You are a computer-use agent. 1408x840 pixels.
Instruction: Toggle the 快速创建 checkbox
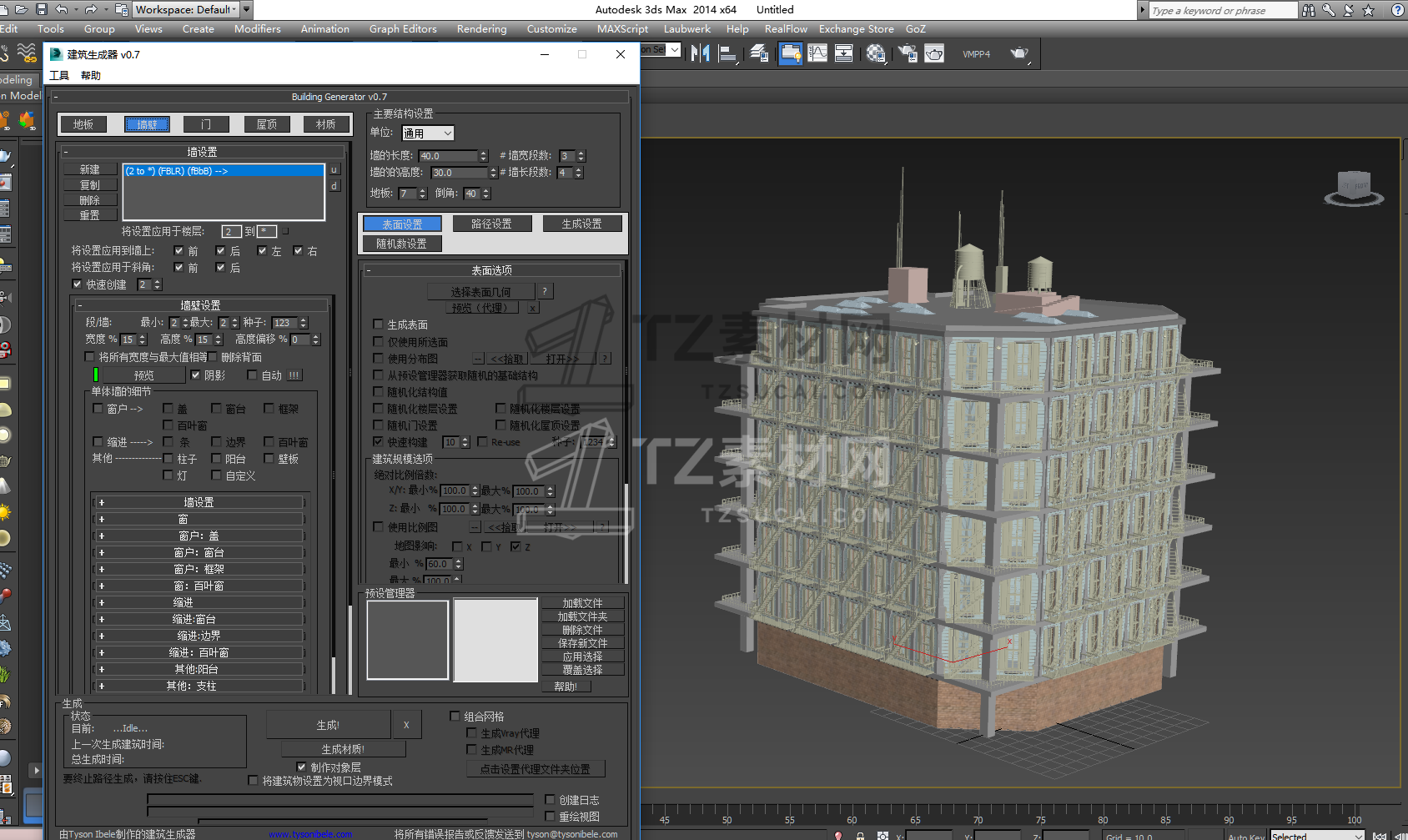click(x=78, y=284)
